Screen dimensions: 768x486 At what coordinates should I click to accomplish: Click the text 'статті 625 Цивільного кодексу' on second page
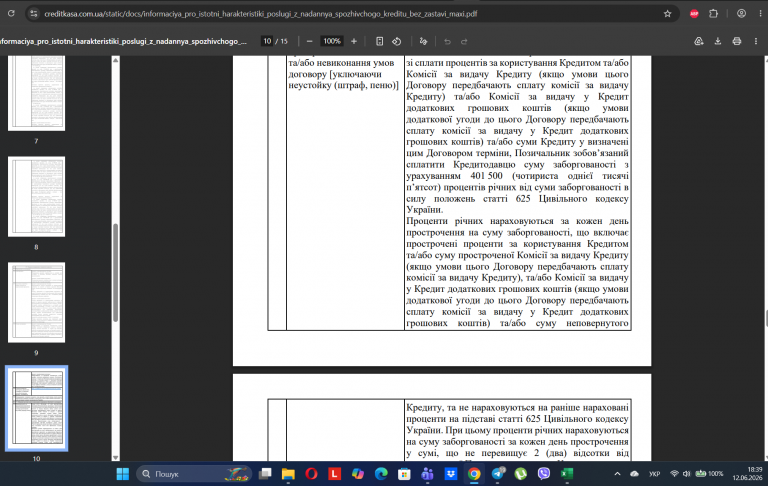pos(565,419)
